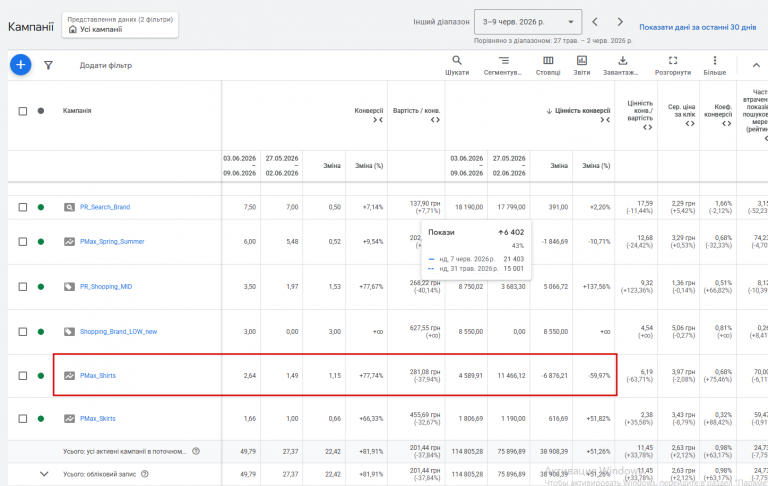This screenshot has width=768, height=486.
Task: Sort by Кампанія column header
Action: (x=77, y=111)
